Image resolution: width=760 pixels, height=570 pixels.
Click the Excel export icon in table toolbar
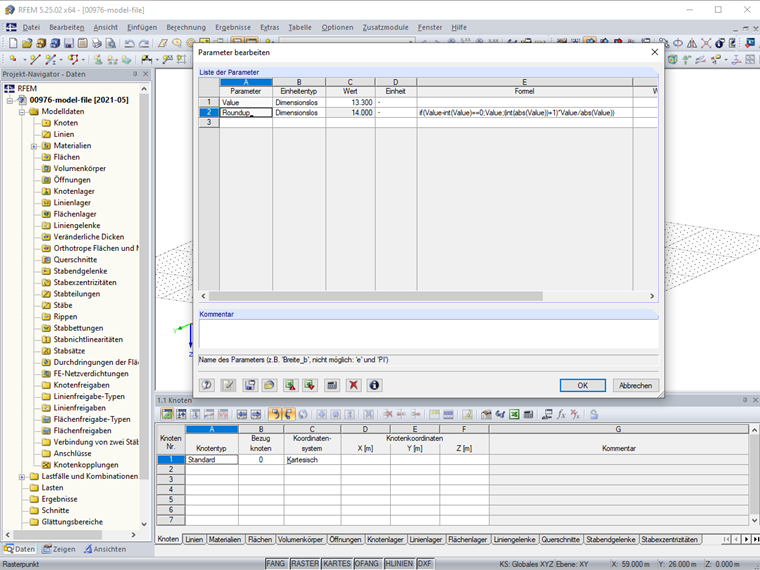click(514, 414)
